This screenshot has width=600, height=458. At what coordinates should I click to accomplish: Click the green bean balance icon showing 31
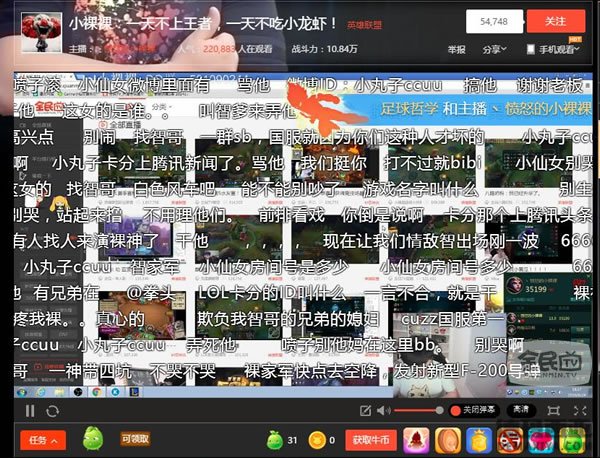point(274,440)
